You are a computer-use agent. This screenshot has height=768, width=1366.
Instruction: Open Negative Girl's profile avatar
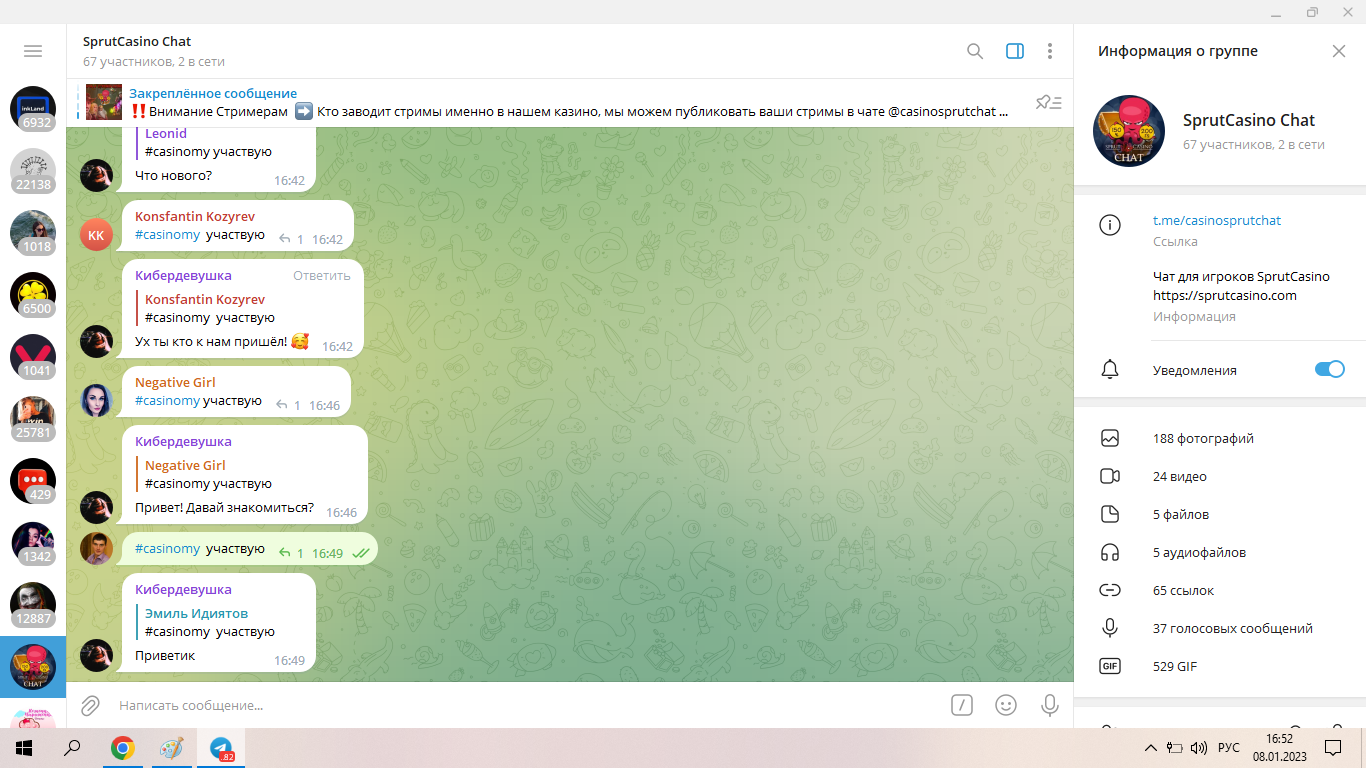(x=96, y=401)
